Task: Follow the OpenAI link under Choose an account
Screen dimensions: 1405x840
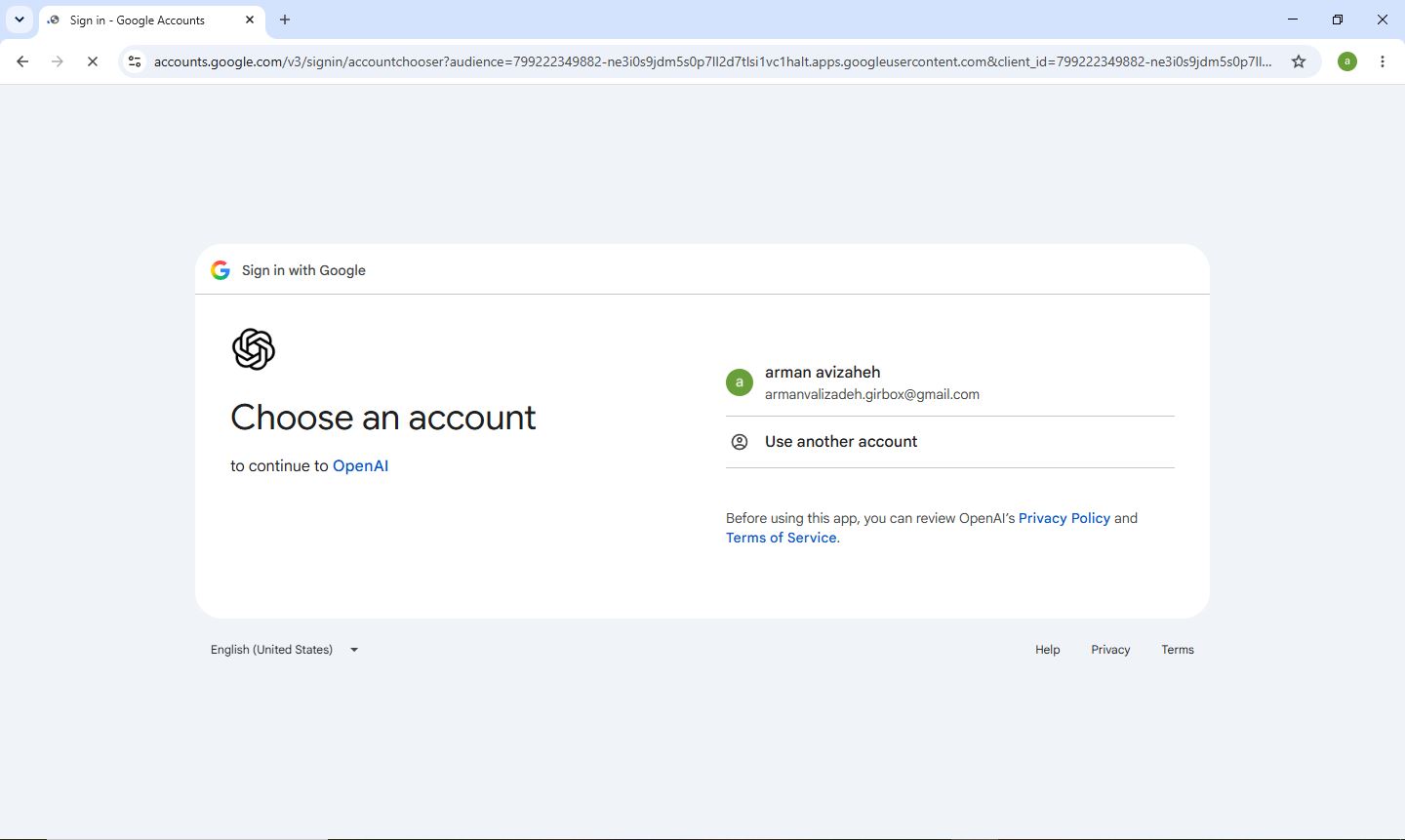Action: click(x=360, y=465)
